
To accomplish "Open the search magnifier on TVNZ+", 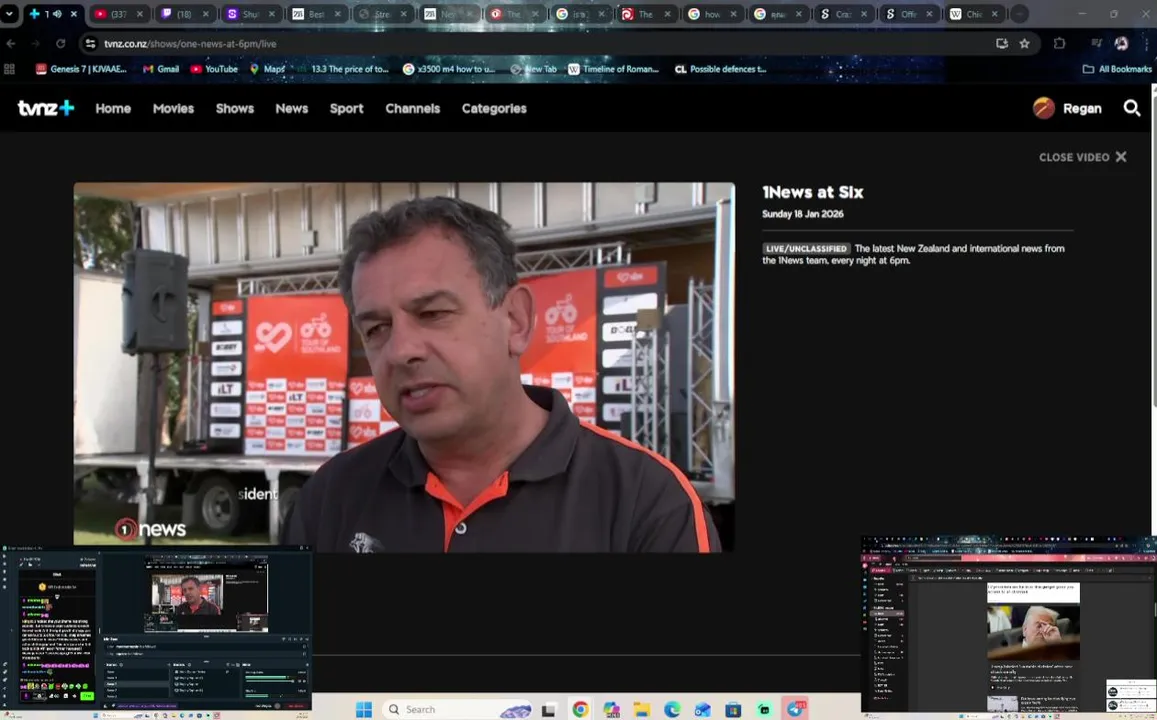I will click(x=1131, y=108).
